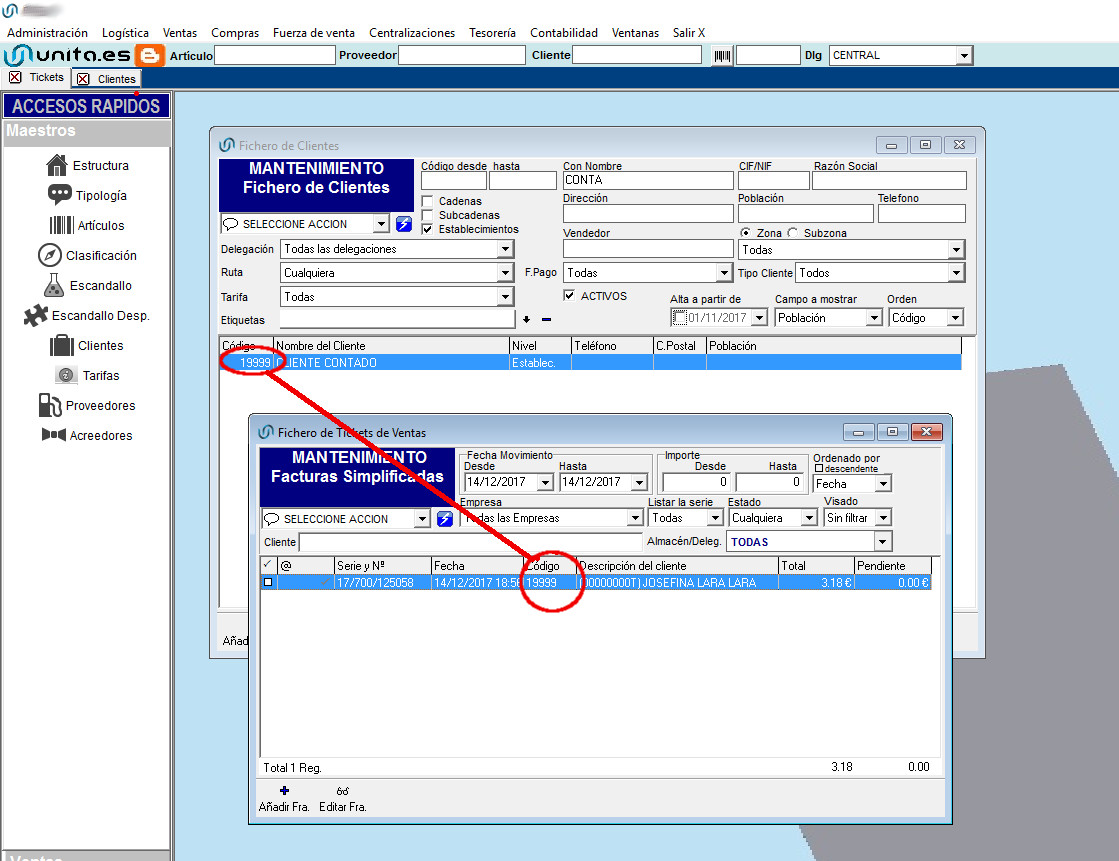This screenshot has width=1119, height=861.
Task: Uncheck the Establecimientos checkbox
Action: pyautogui.click(x=427, y=229)
